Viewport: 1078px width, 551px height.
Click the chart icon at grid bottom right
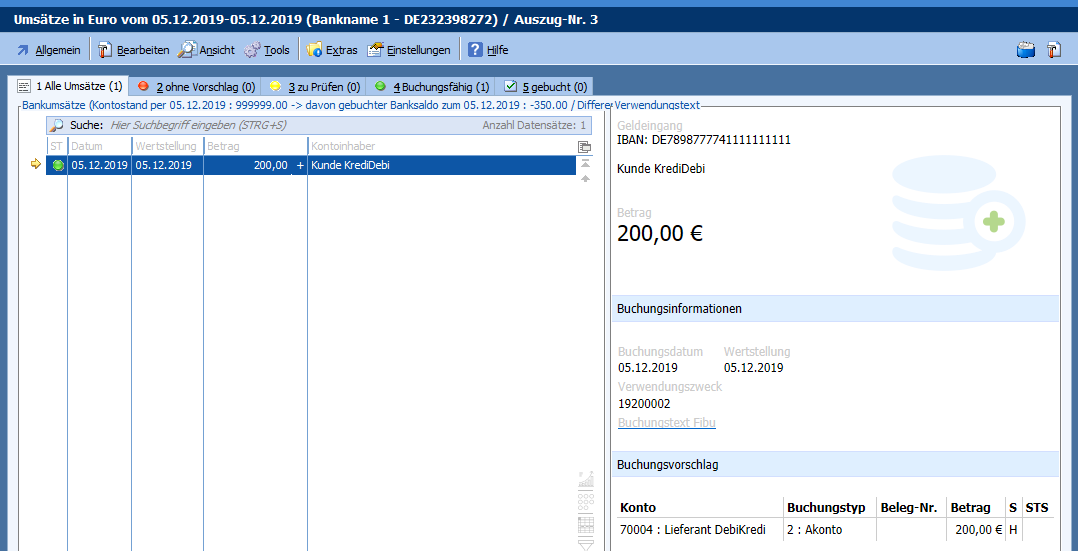[x=586, y=480]
